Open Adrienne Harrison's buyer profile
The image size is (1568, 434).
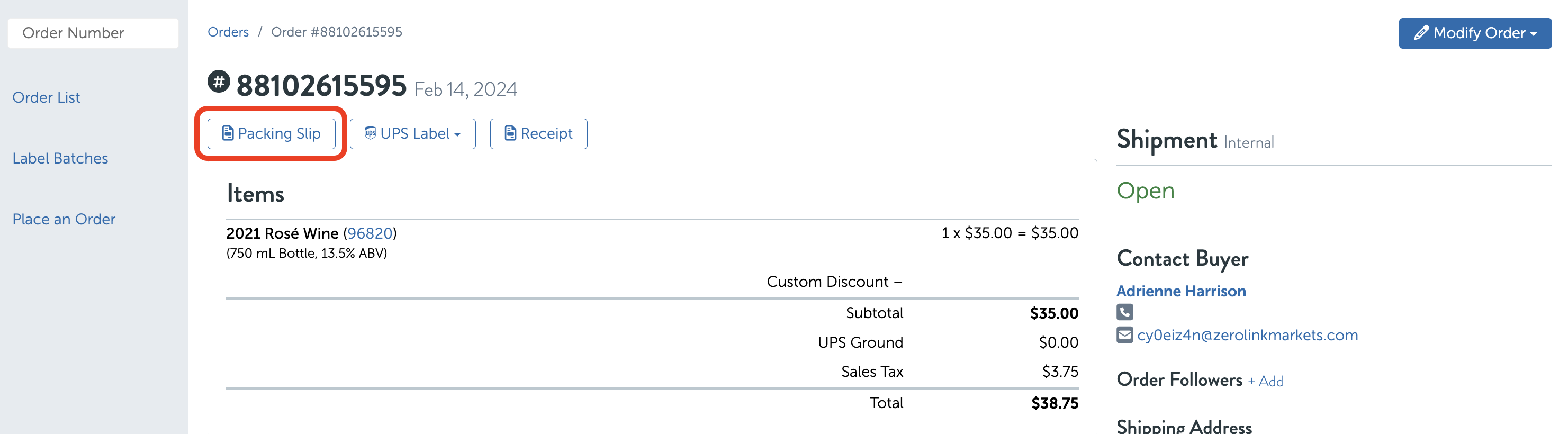(1181, 291)
